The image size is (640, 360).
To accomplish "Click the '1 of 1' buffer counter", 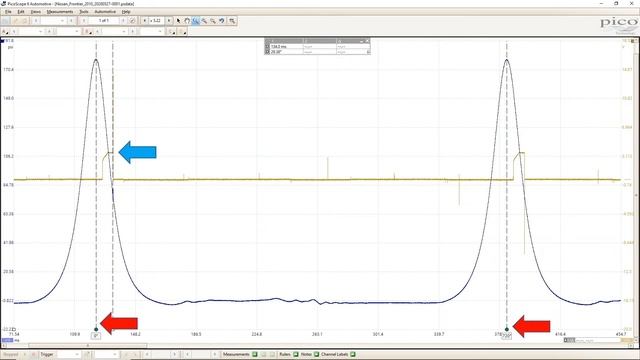I will pos(104,20).
